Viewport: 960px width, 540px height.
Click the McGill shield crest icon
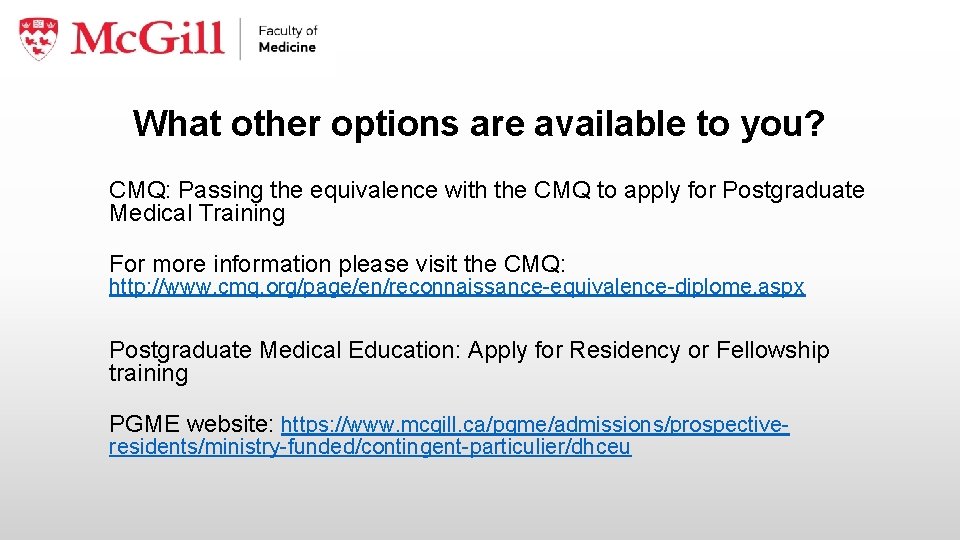39,38
